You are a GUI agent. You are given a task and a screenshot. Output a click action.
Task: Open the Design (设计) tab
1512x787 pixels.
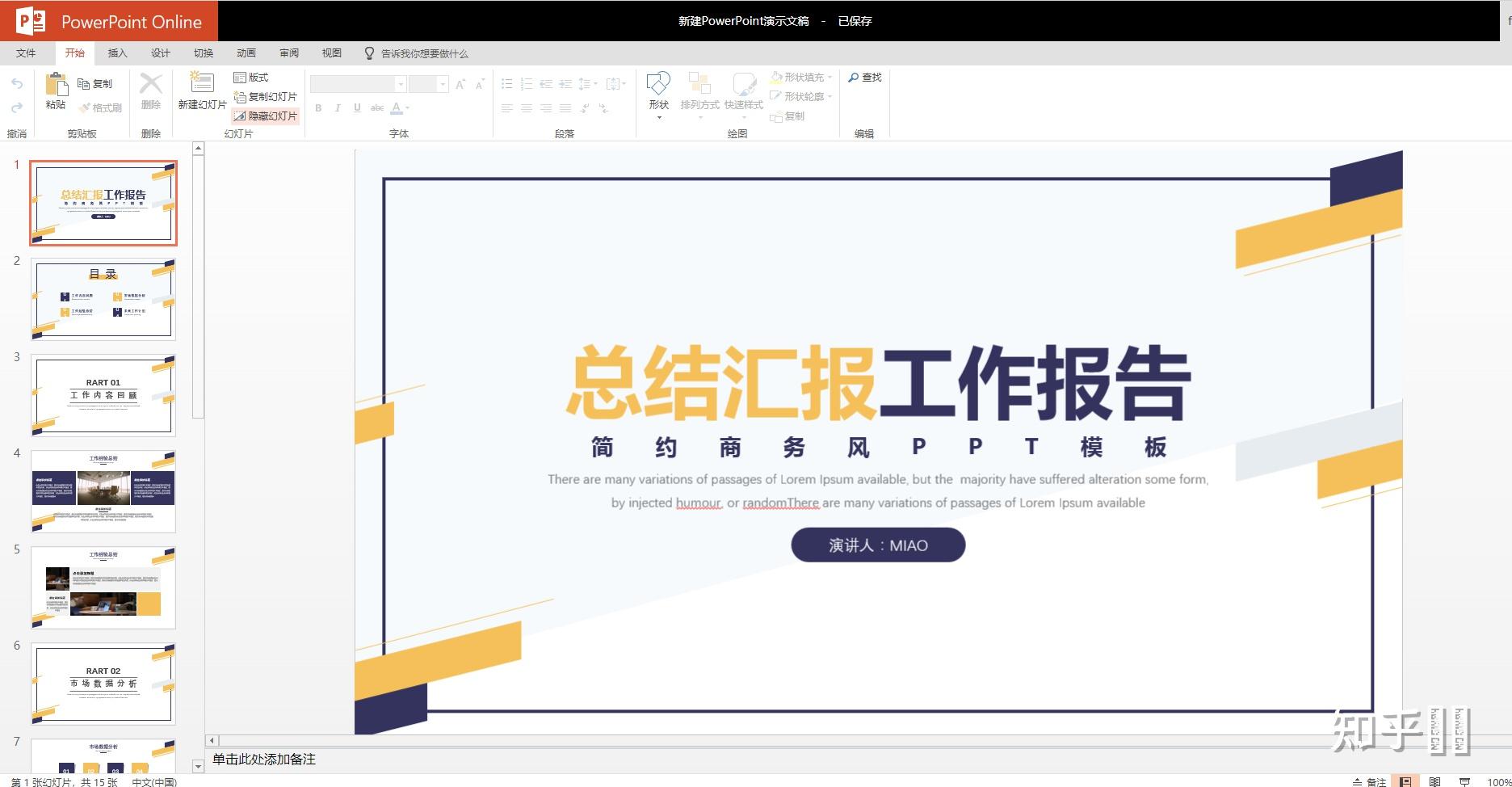click(161, 53)
